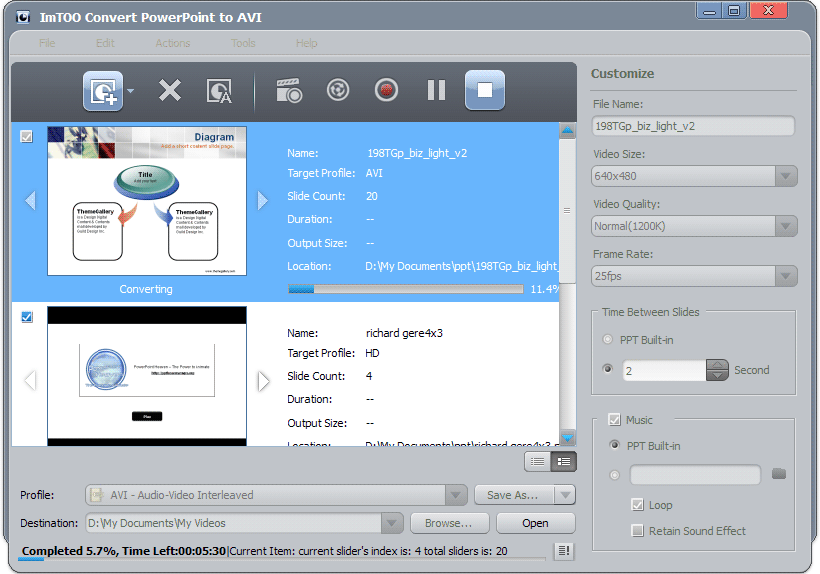This screenshot has height=574, width=820.
Task: Remove selected file with X icon
Action: 170,91
